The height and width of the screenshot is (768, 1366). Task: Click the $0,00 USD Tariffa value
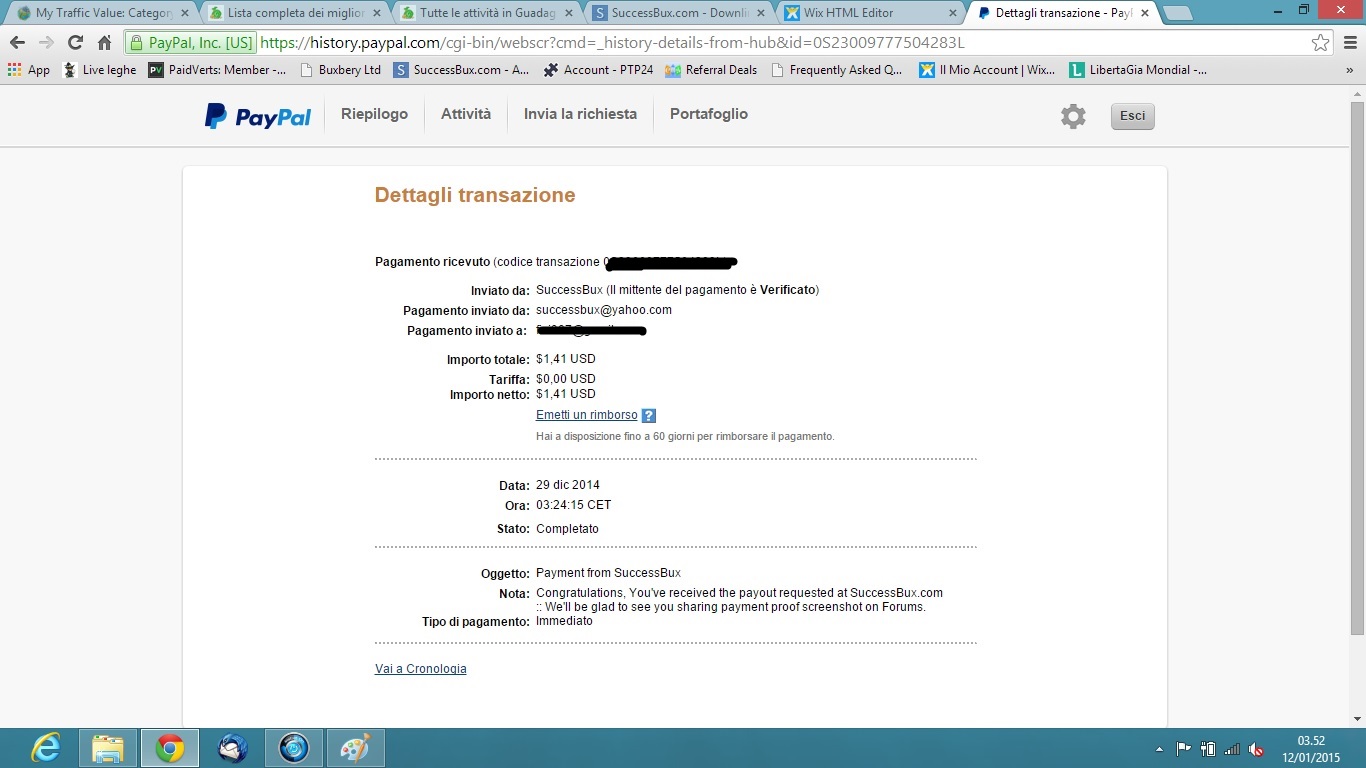point(566,379)
